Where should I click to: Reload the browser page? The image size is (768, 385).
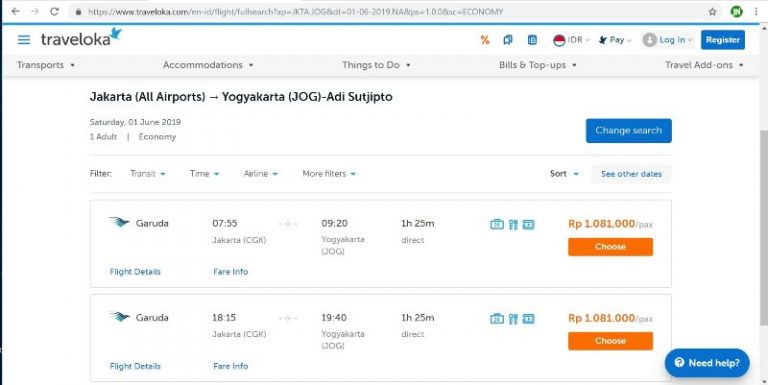(x=54, y=11)
